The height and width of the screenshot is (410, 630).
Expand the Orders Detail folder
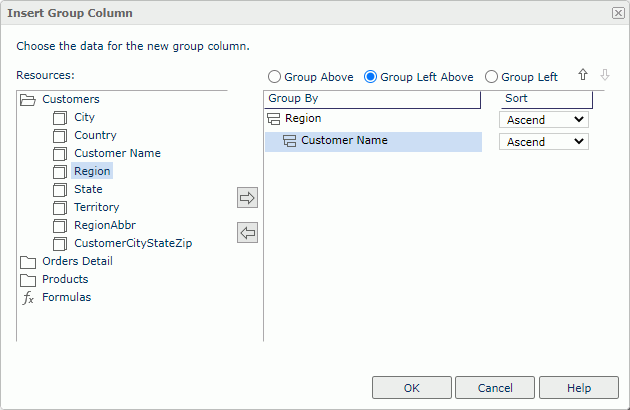pyautogui.click(x=28, y=262)
